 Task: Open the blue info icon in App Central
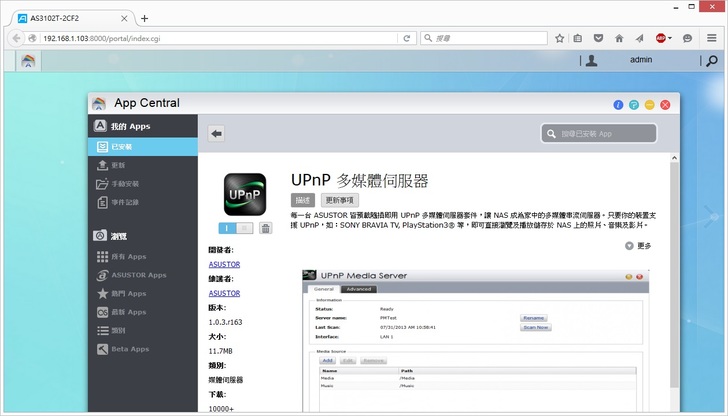tap(618, 104)
